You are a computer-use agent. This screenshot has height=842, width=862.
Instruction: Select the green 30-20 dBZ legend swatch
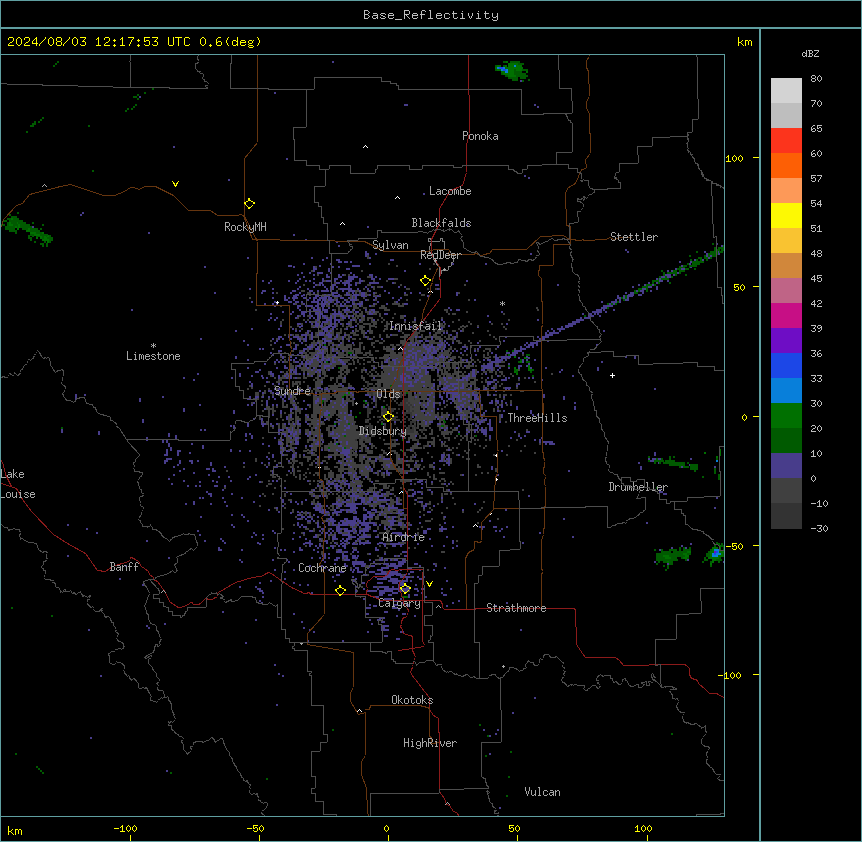point(786,416)
